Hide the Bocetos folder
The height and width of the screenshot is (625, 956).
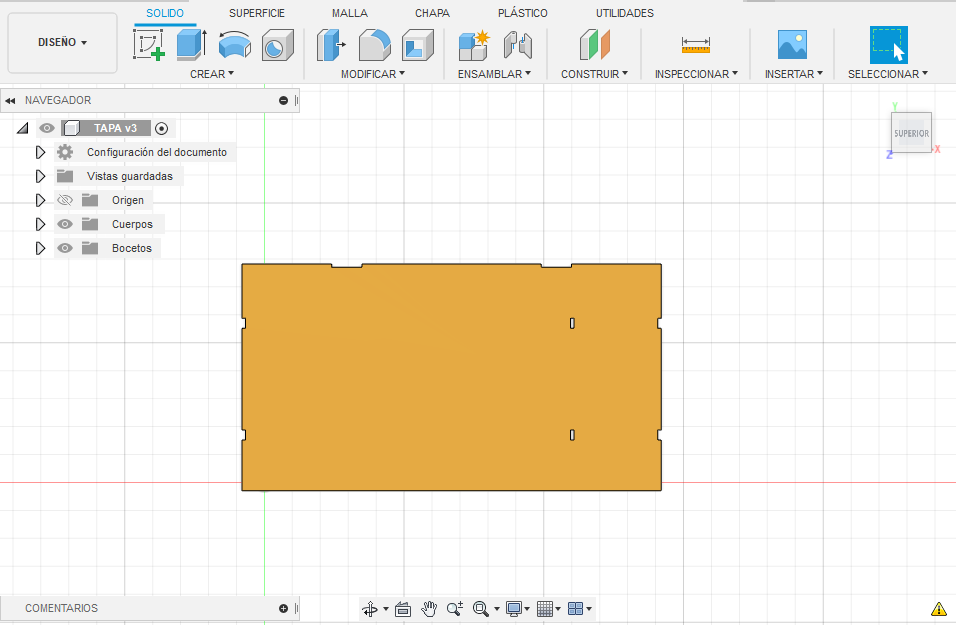point(65,248)
